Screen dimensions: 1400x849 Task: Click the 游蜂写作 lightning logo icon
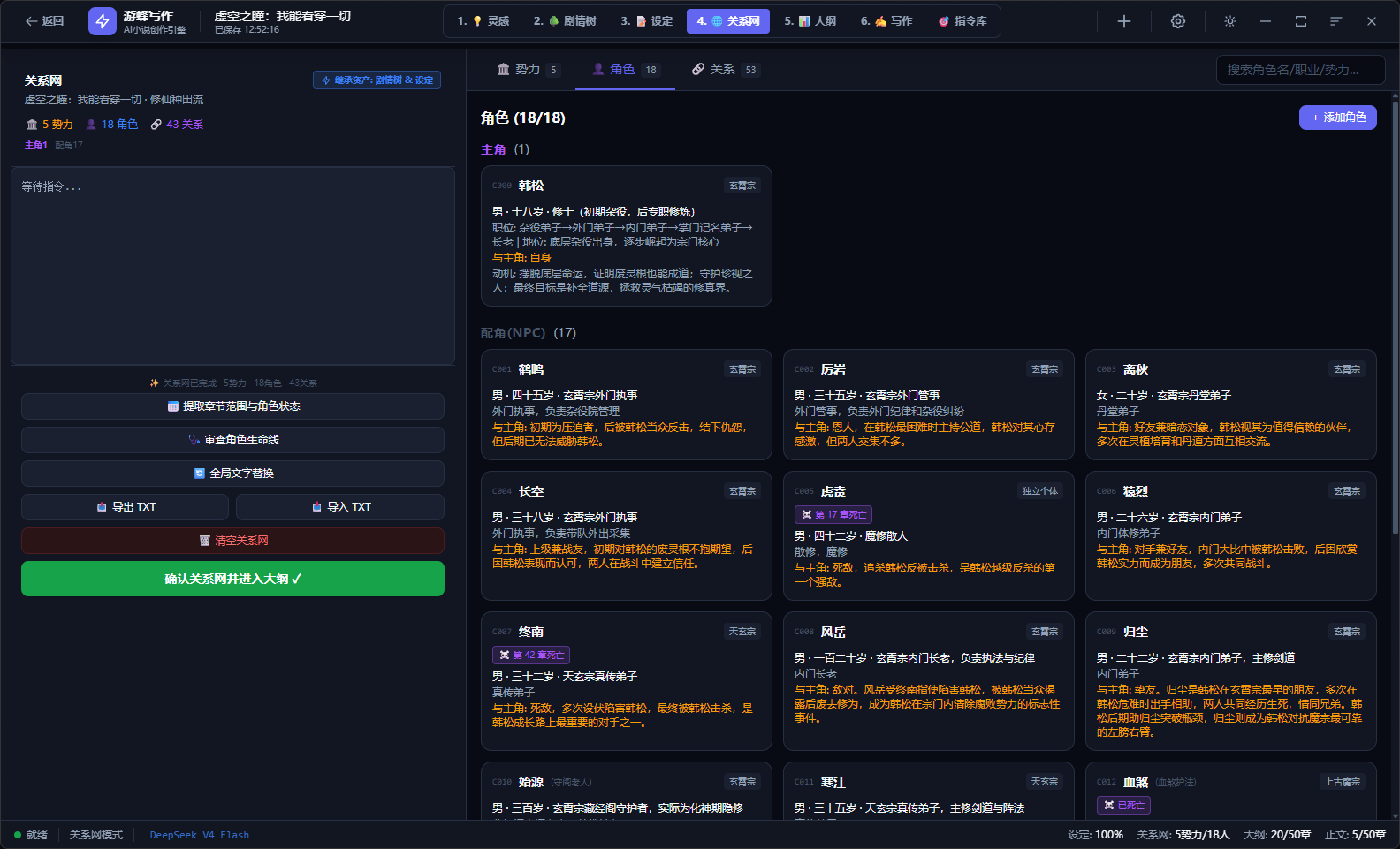pyautogui.click(x=103, y=21)
